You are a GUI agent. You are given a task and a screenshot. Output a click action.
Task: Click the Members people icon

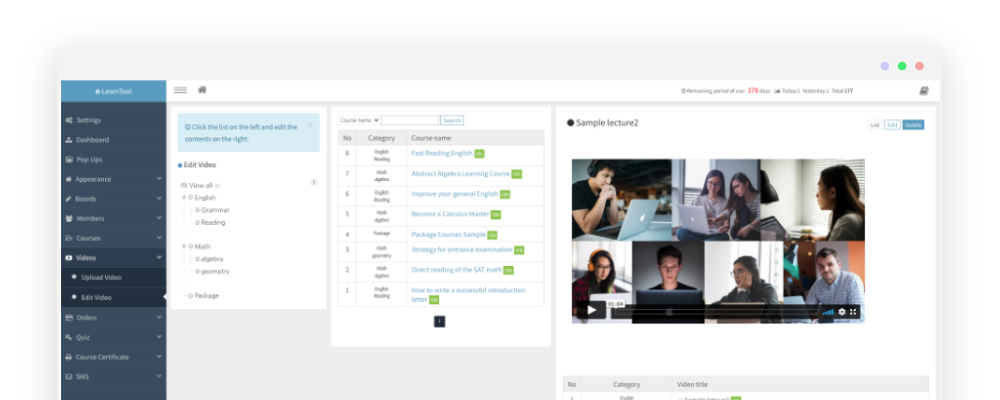(69, 218)
